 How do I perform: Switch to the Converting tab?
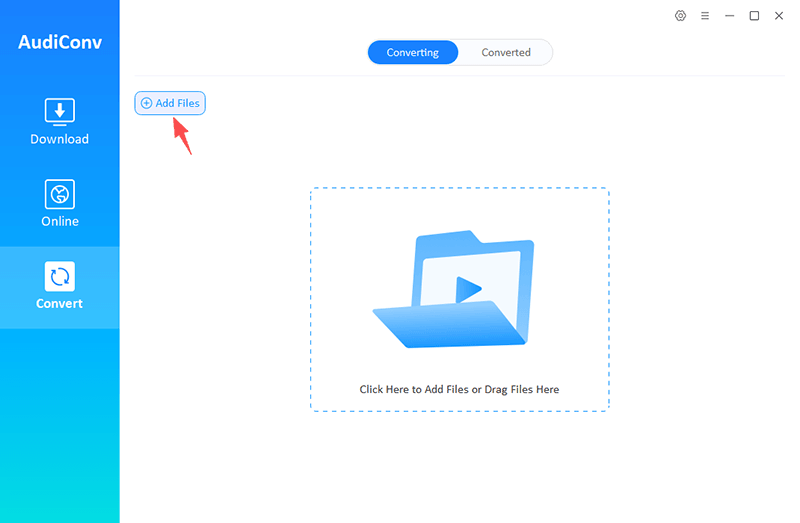click(x=413, y=53)
